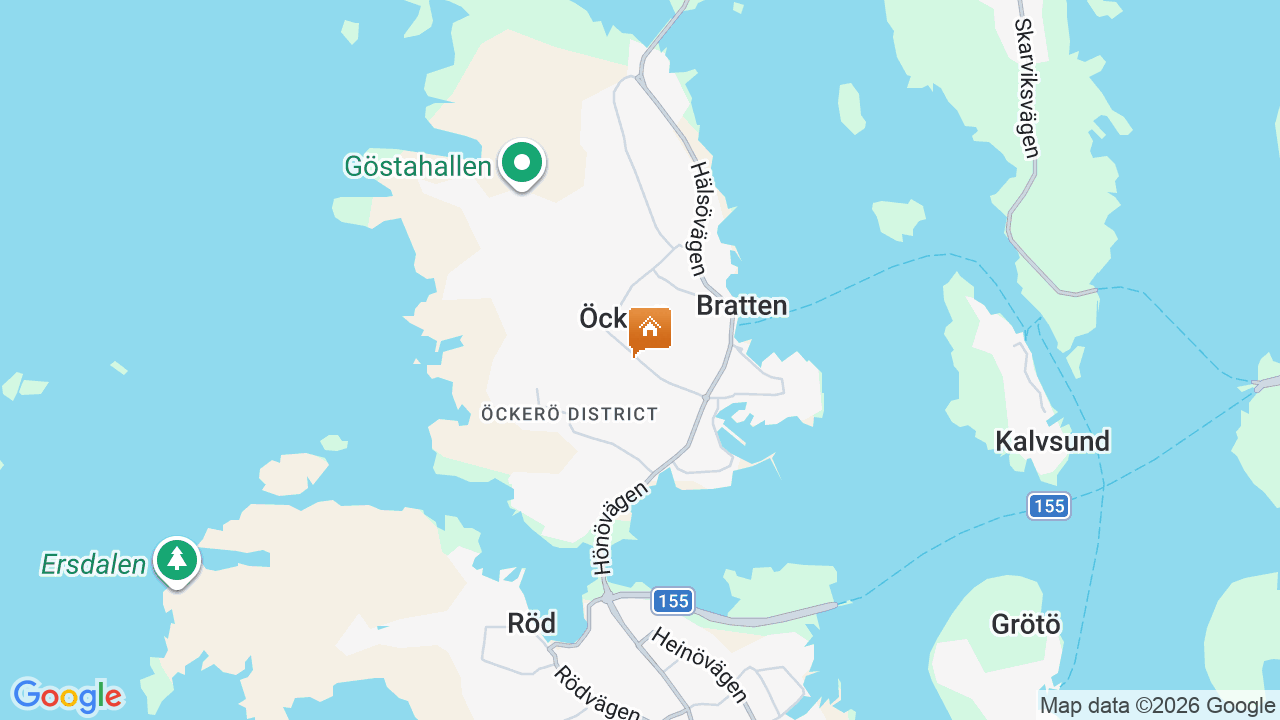
Task: Click the Skarviksvägen road label
Action: (1027, 88)
